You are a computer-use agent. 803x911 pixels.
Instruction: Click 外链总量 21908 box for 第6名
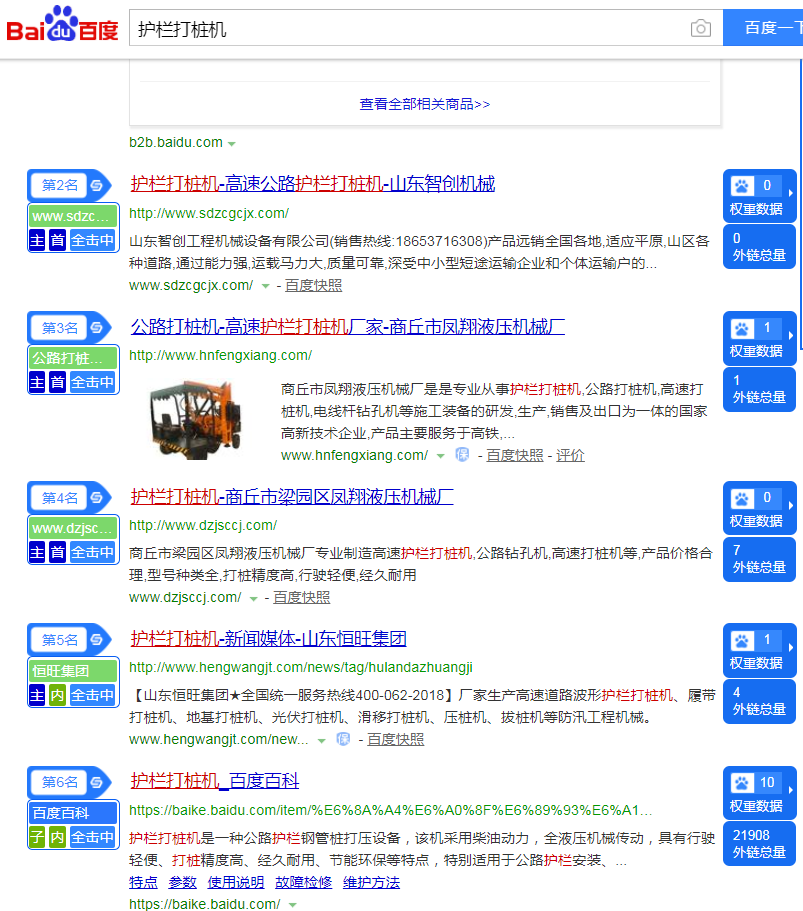coord(759,844)
